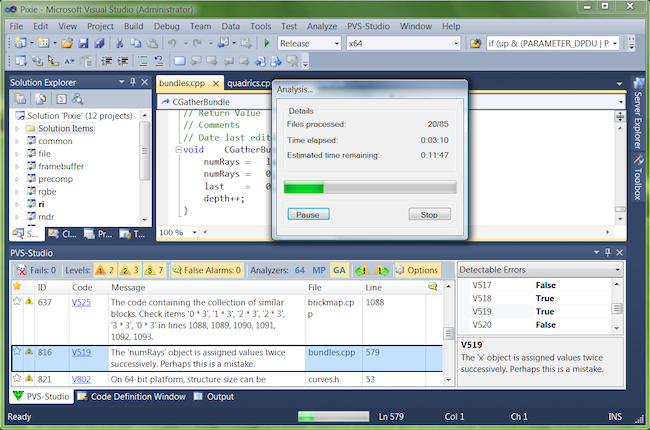Click the favorites star column header

point(17,287)
